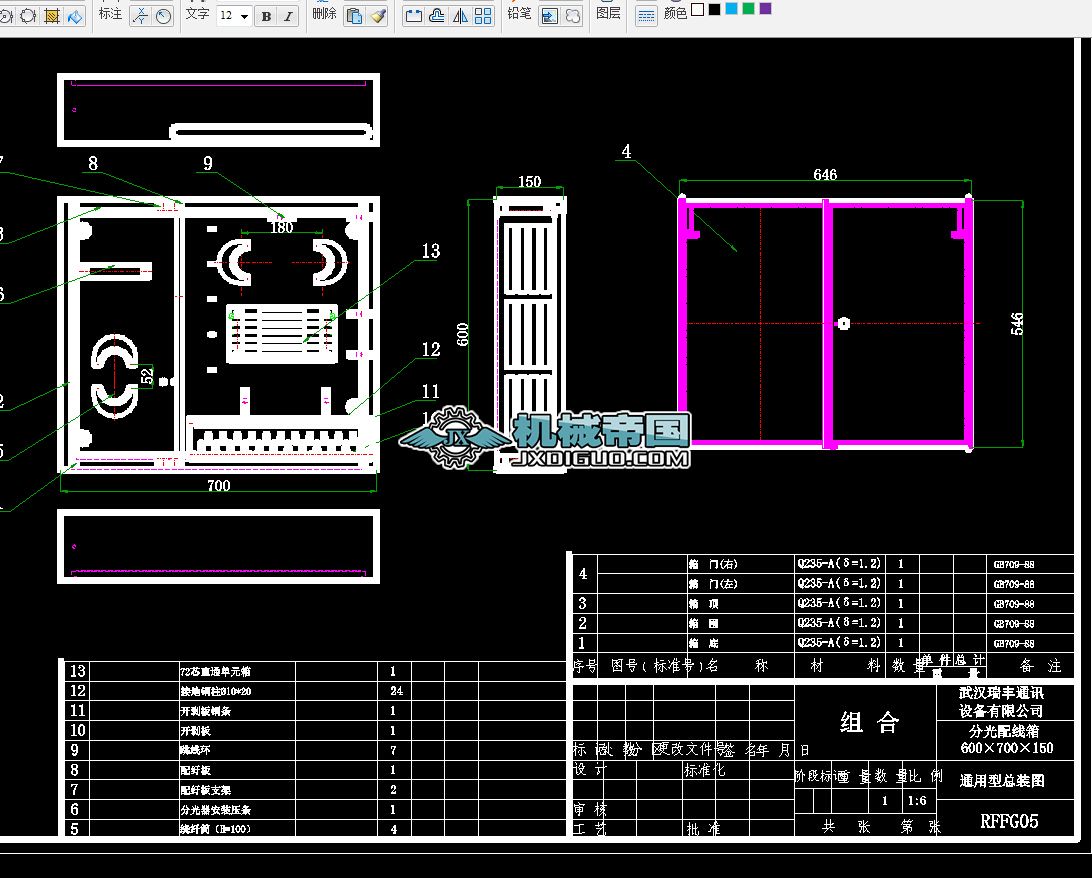1092x878 pixels.
Task: Use the brush cleanup icon
Action: [378, 15]
